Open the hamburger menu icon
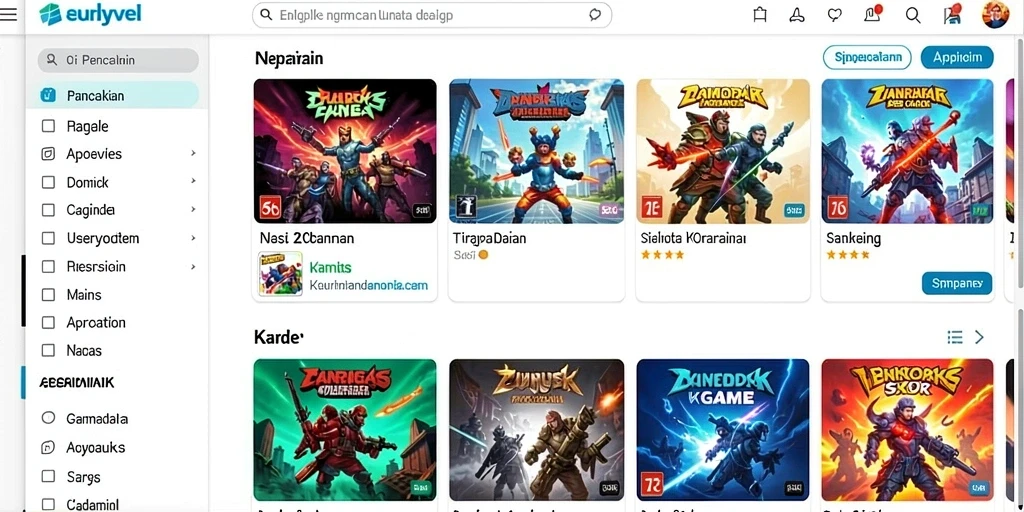The image size is (1024, 512). point(8,14)
